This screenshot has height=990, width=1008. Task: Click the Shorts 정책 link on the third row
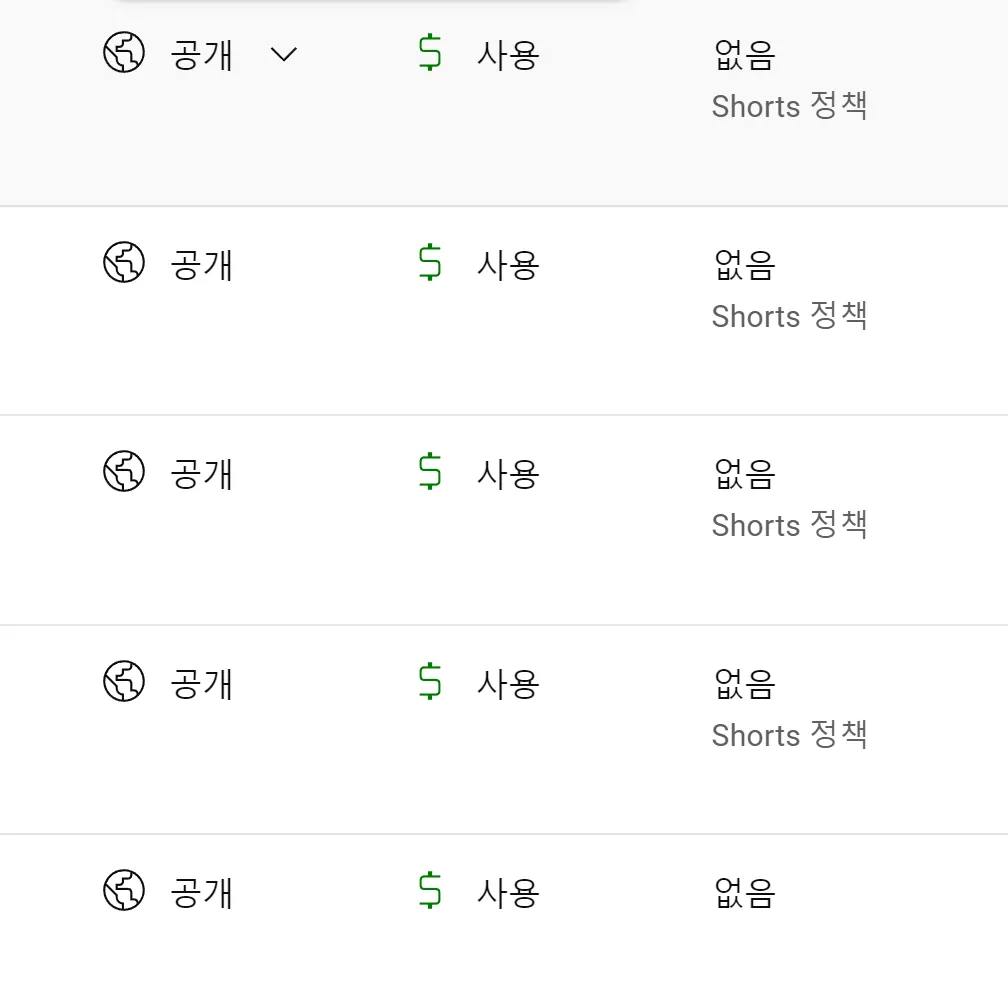[x=789, y=525]
